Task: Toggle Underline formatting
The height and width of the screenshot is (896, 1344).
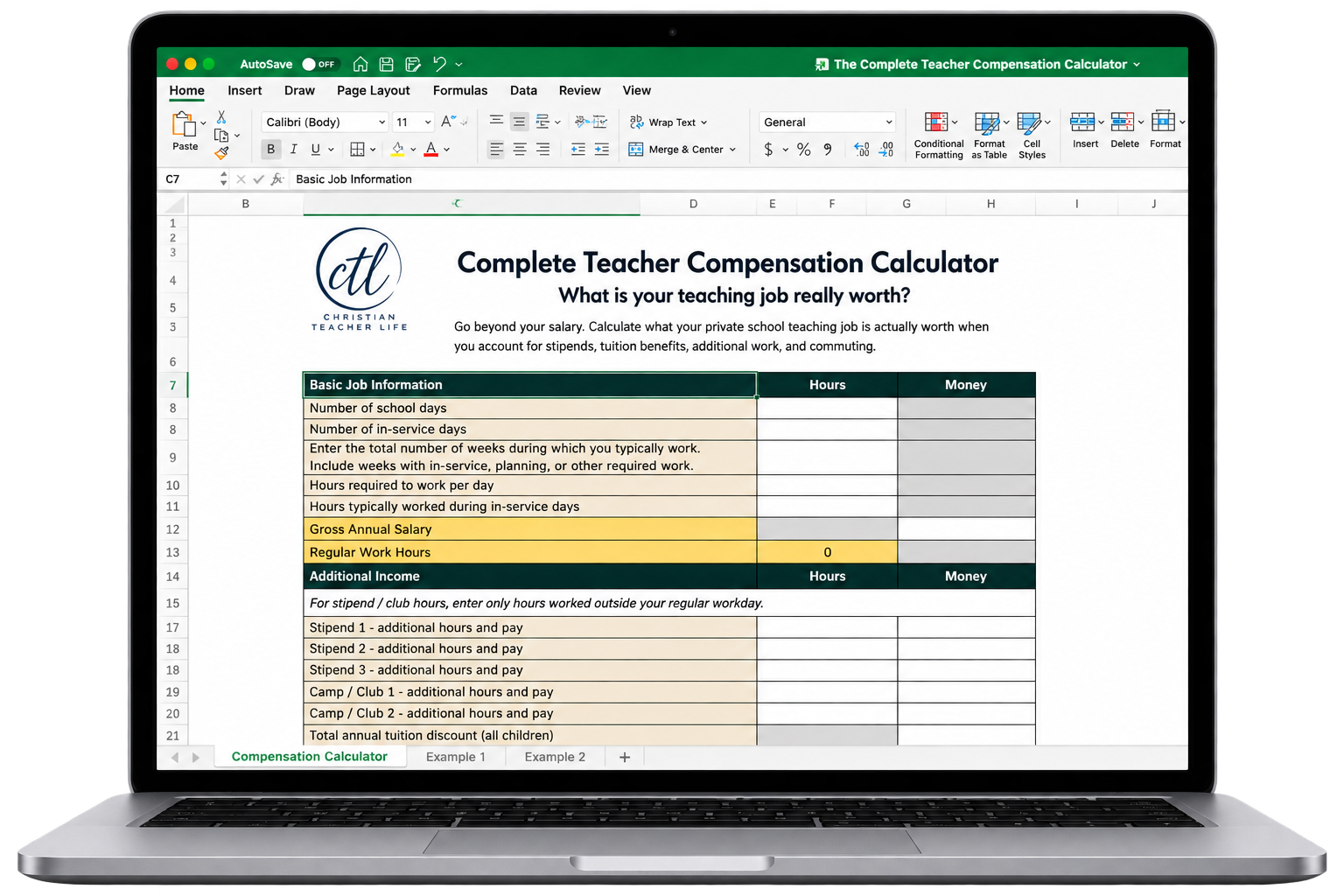Action: [x=315, y=150]
